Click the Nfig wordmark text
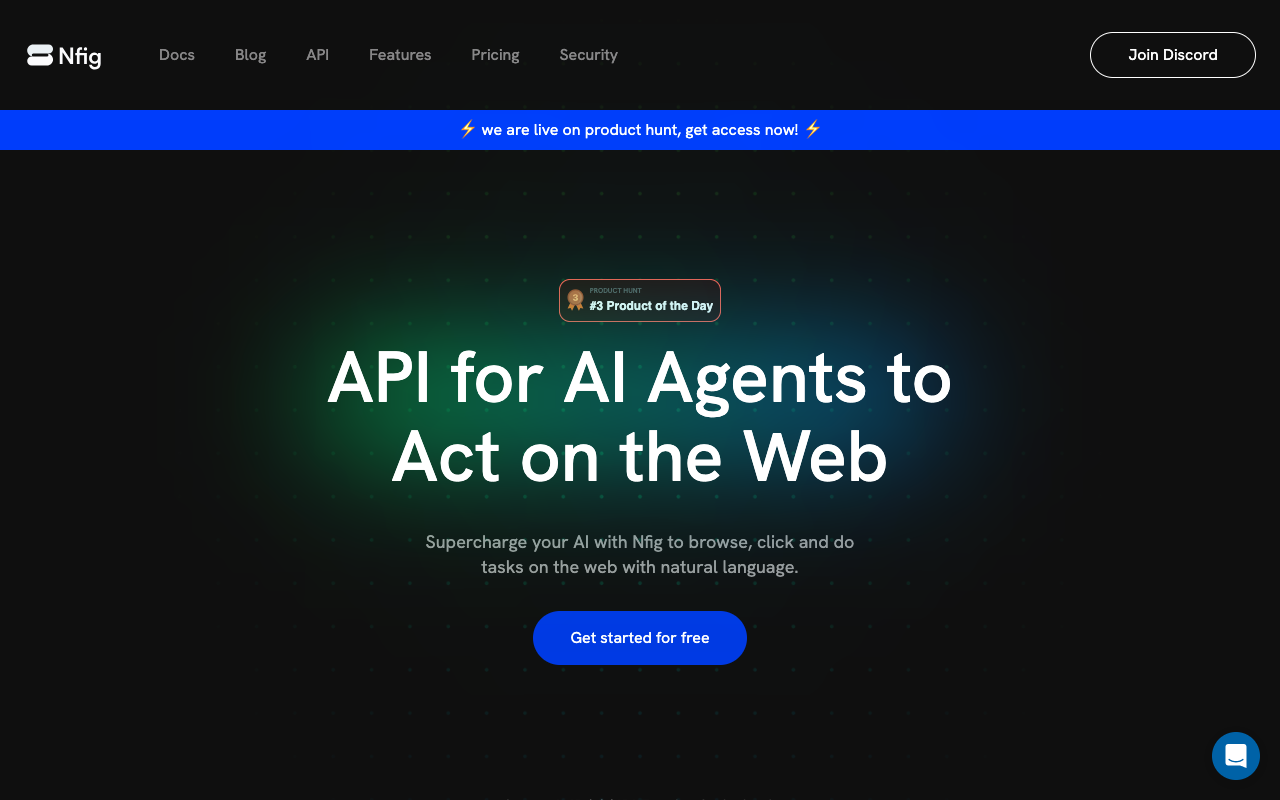 [x=80, y=57]
